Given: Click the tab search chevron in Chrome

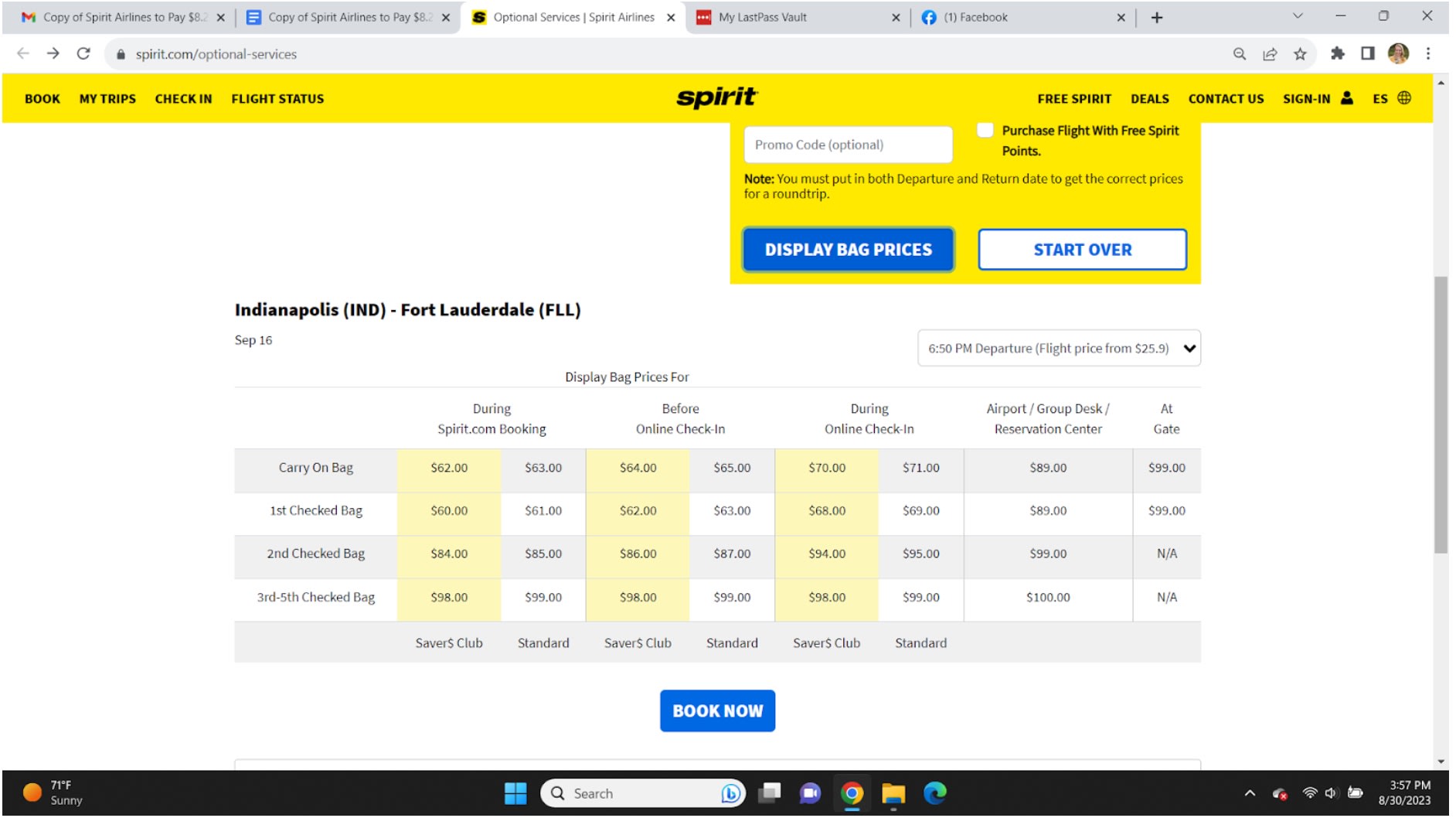Looking at the screenshot, I should 1298,16.
